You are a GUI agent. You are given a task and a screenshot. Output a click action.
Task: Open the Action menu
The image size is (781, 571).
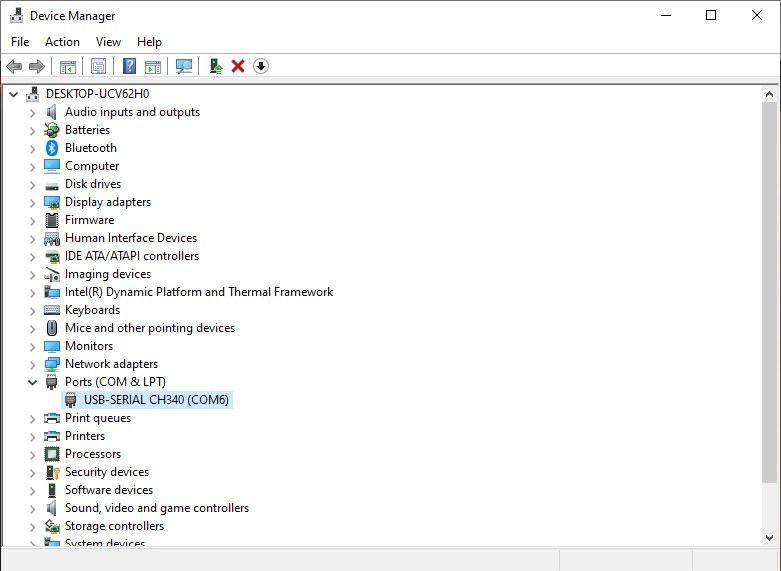pos(62,42)
